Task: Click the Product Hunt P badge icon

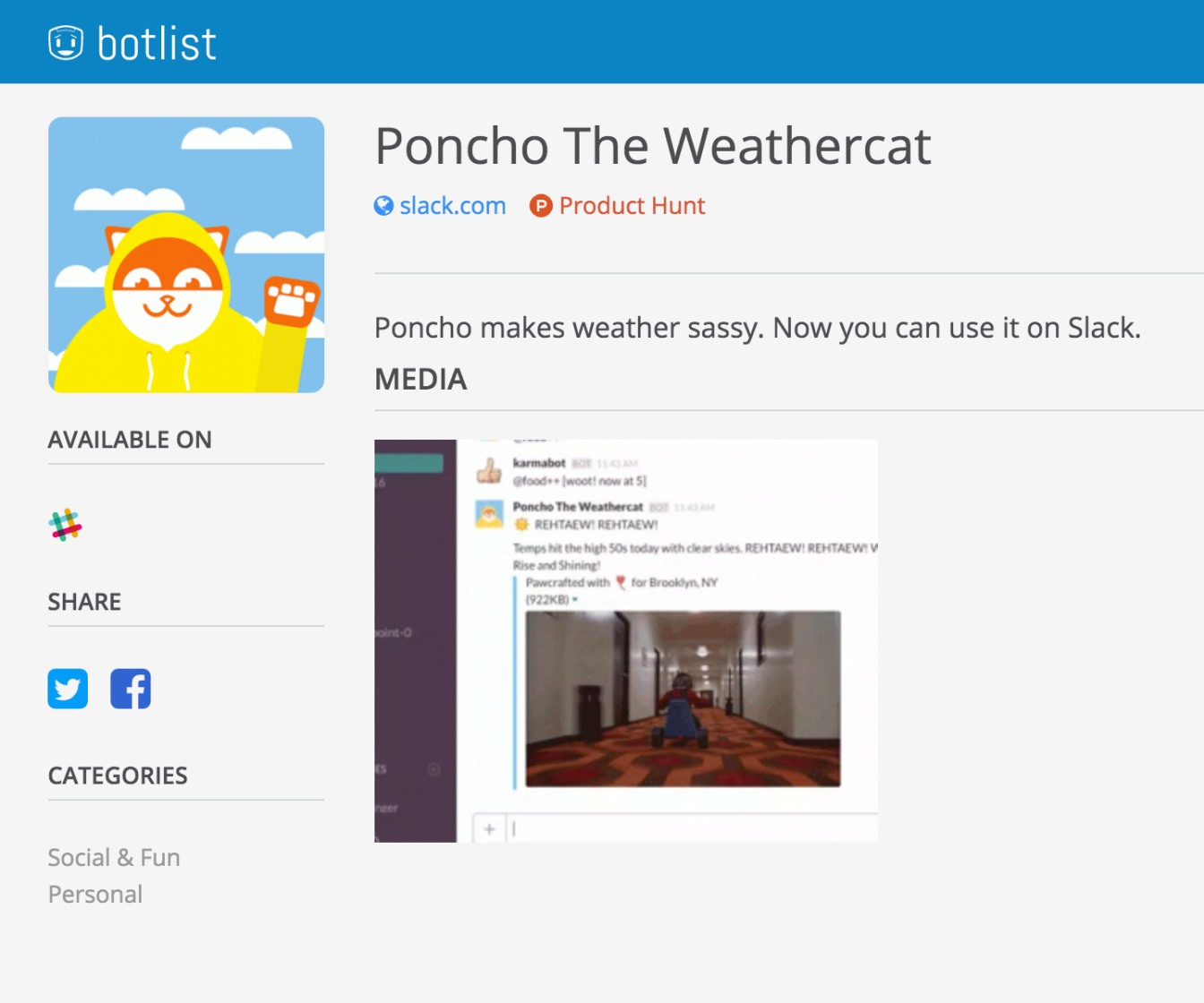Action: [x=540, y=206]
